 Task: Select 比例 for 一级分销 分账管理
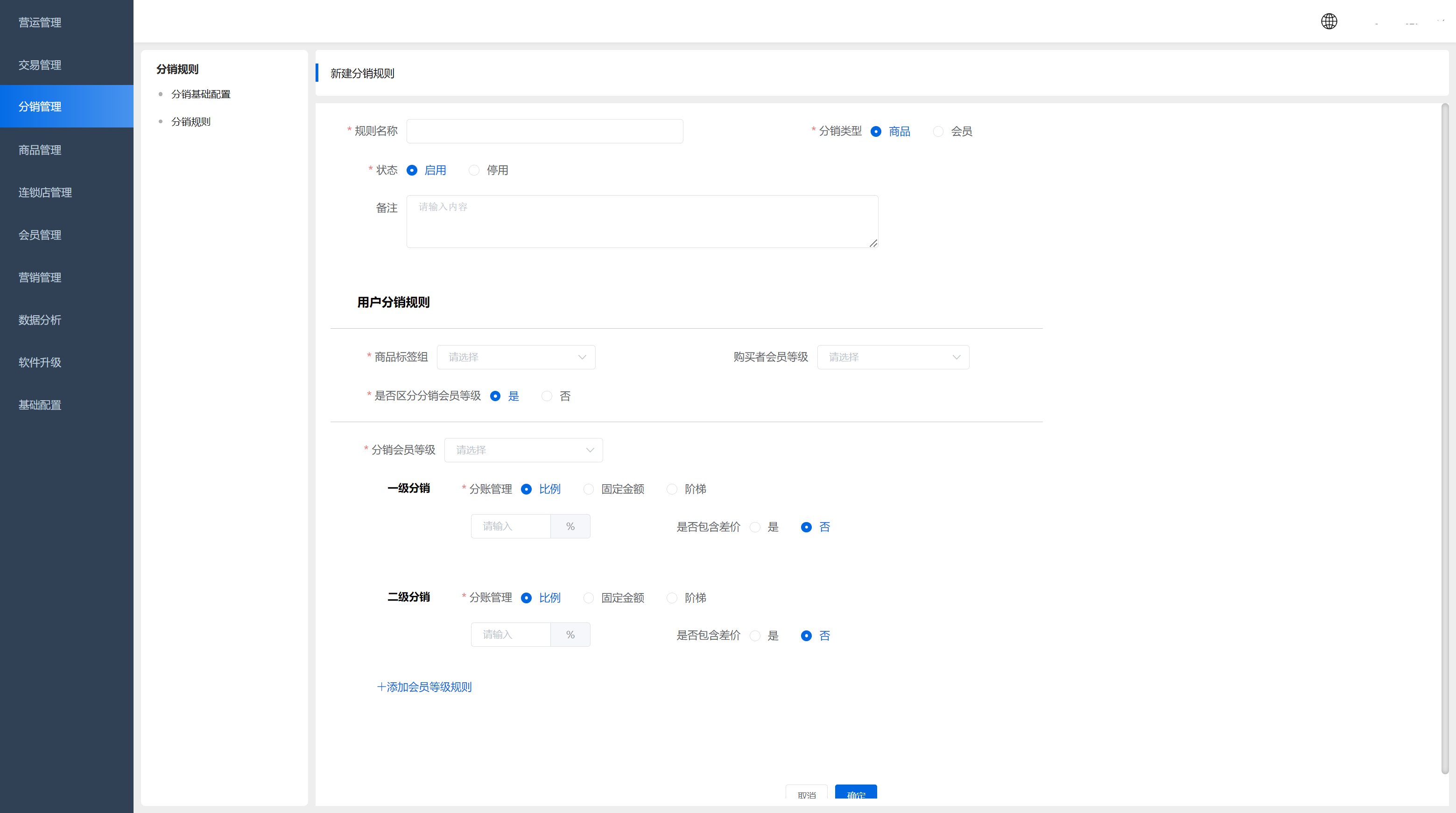pos(526,489)
